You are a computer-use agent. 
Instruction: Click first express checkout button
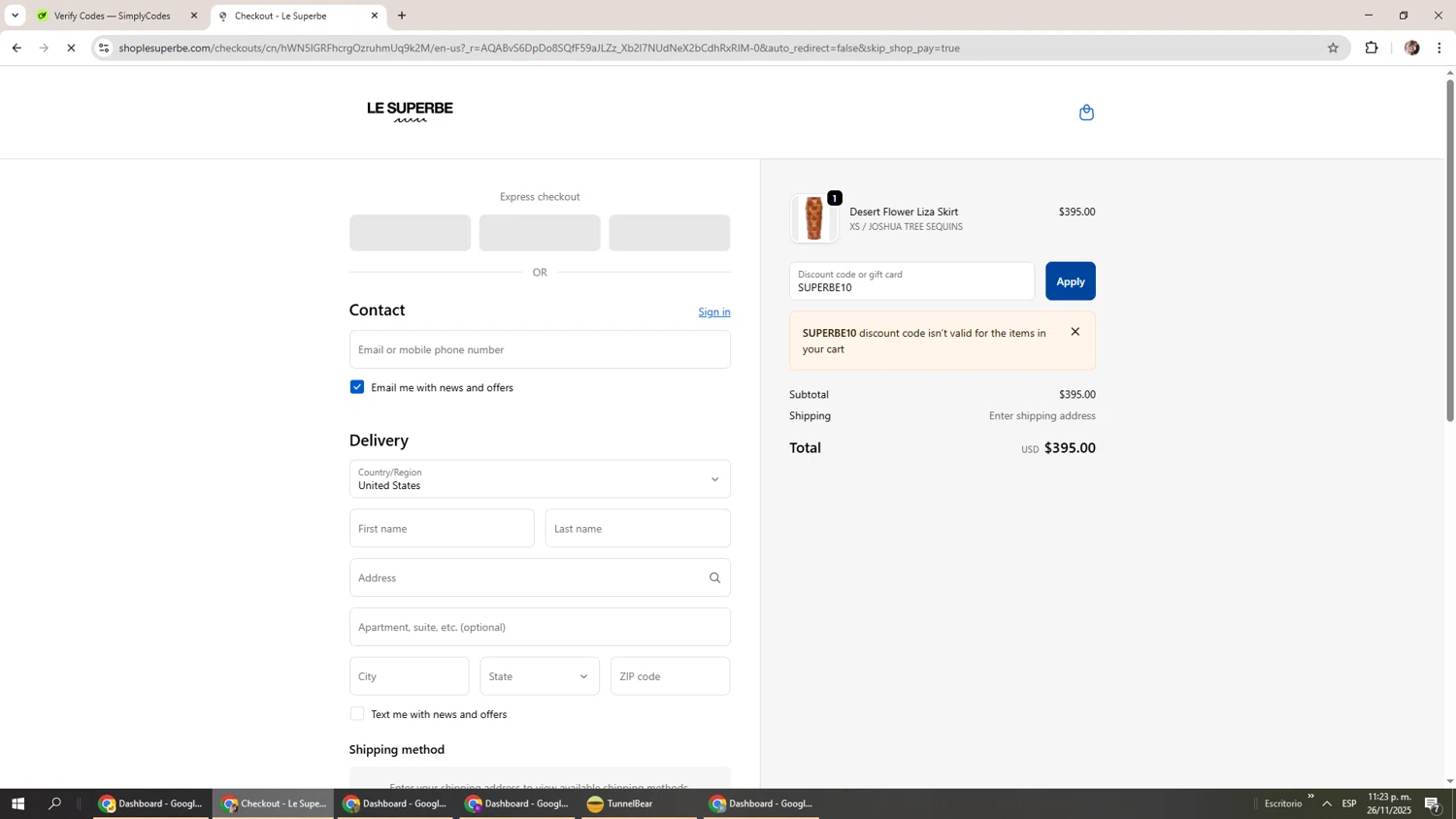click(410, 233)
